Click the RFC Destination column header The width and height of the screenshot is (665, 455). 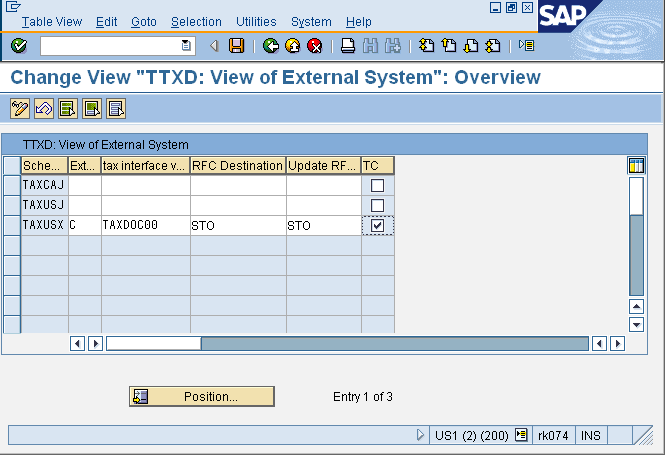237,165
